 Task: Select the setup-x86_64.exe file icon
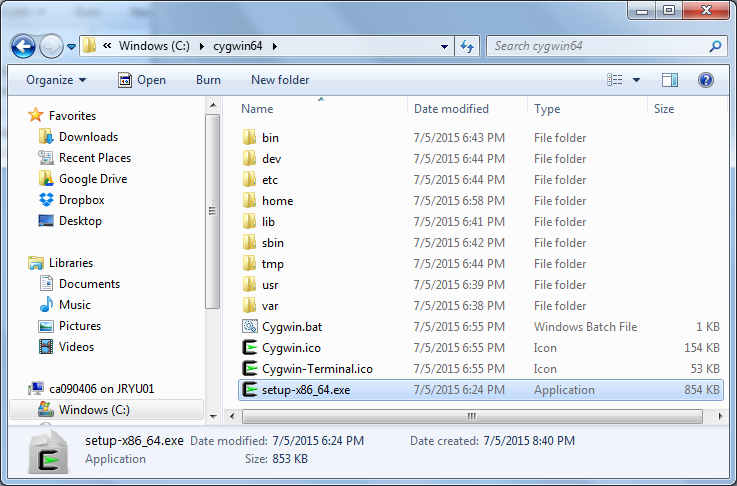[x=250, y=390]
